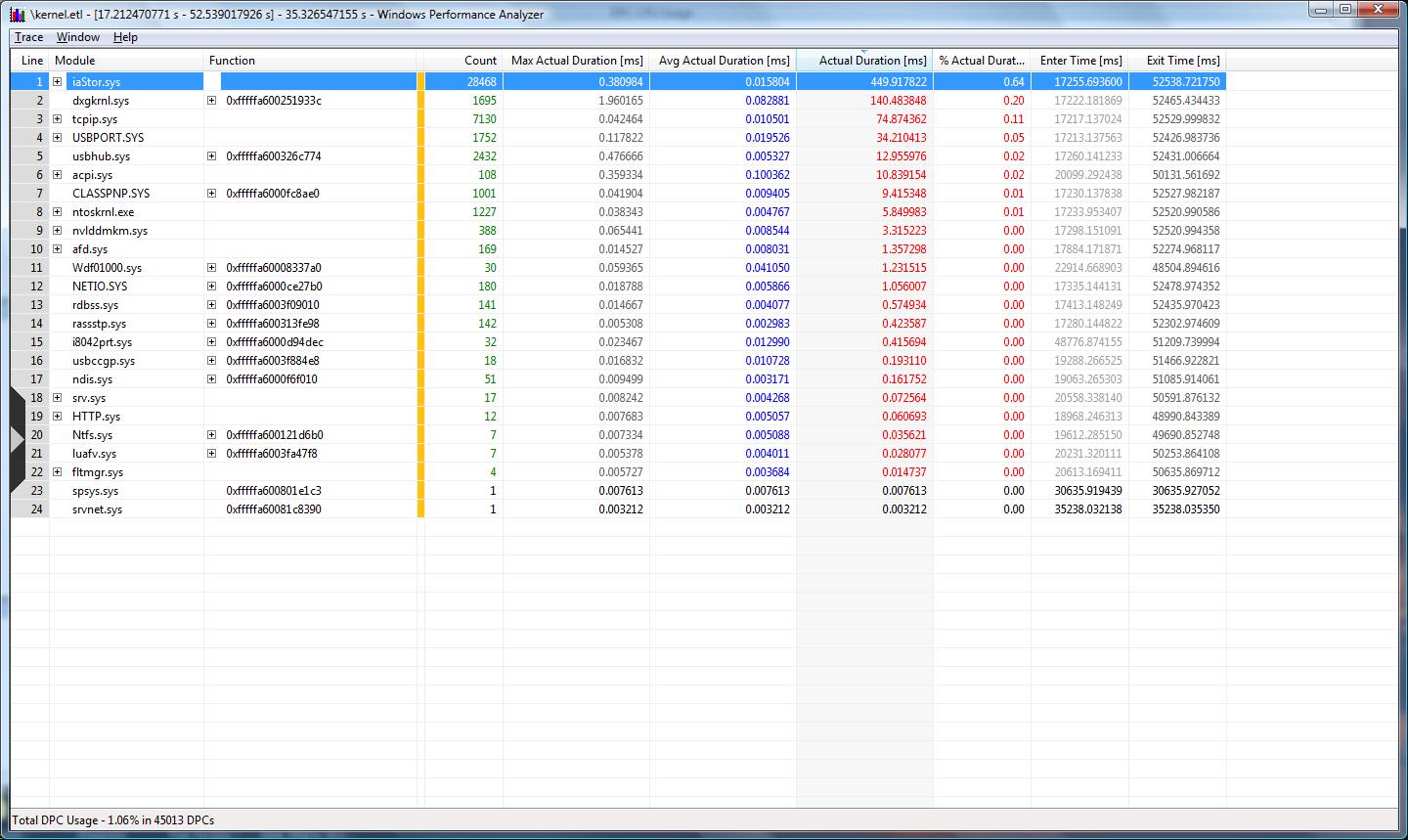Click max actual duration value 1.960165
The height and width of the screenshot is (840, 1408).
pyautogui.click(x=621, y=101)
